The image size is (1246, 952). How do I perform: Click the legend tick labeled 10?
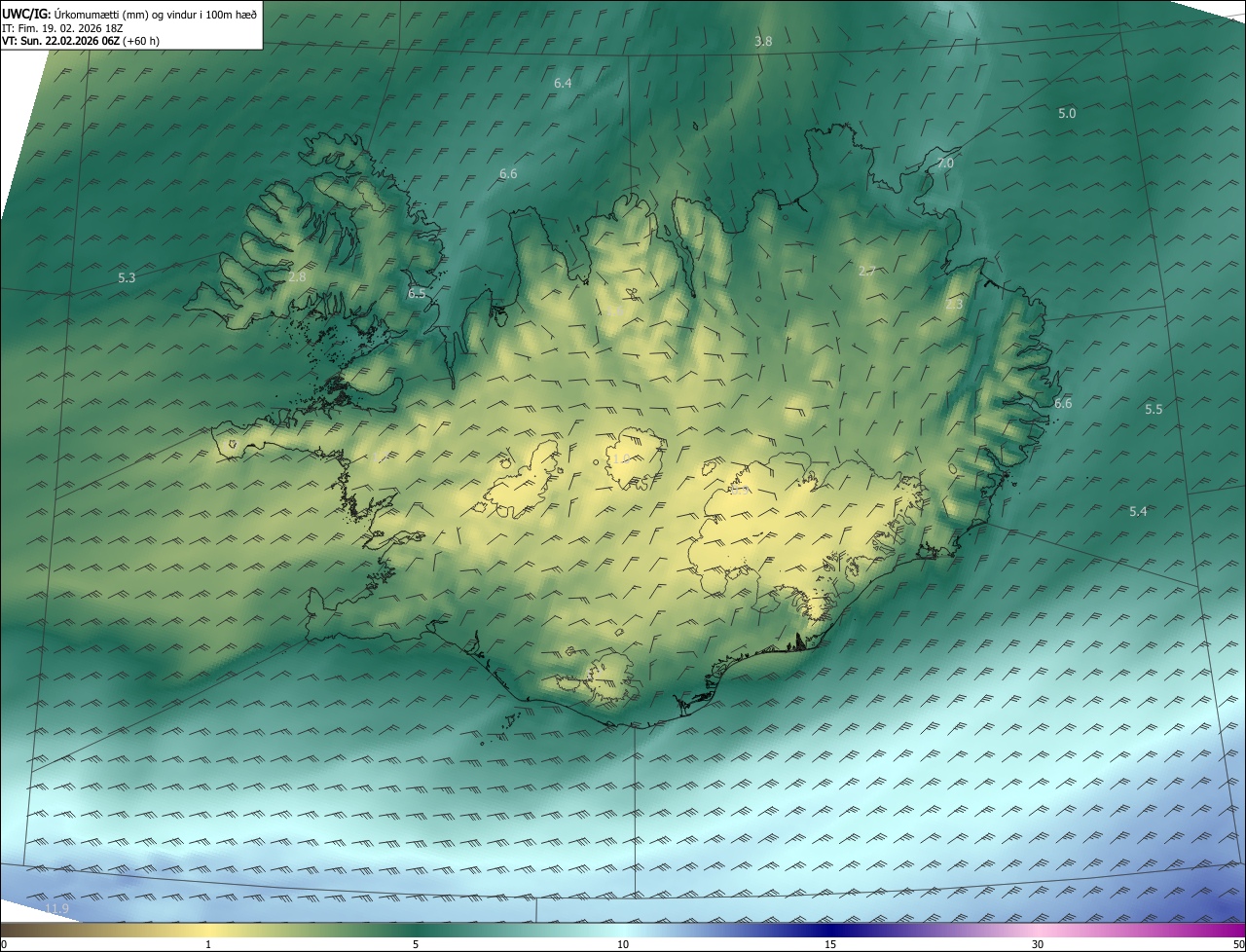click(623, 944)
